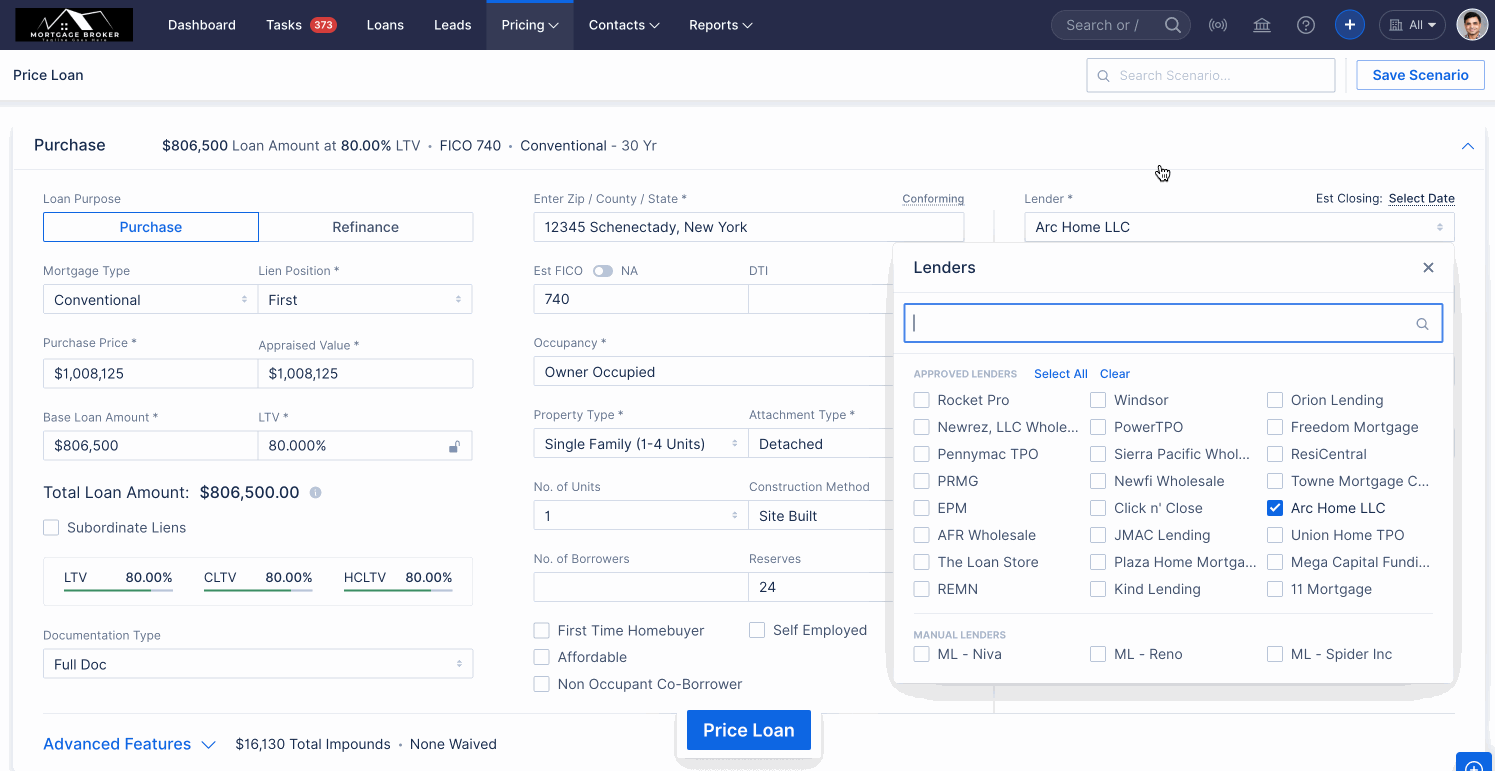The image size is (1495, 771).
Task: Open the bank building icon
Action: pyautogui.click(x=1262, y=25)
